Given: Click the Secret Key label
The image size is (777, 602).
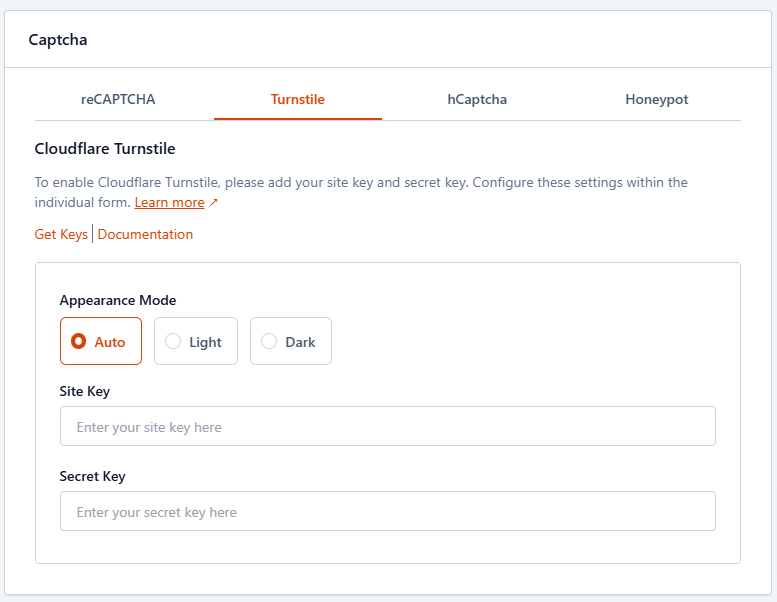Looking at the screenshot, I should tap(93, 476).
